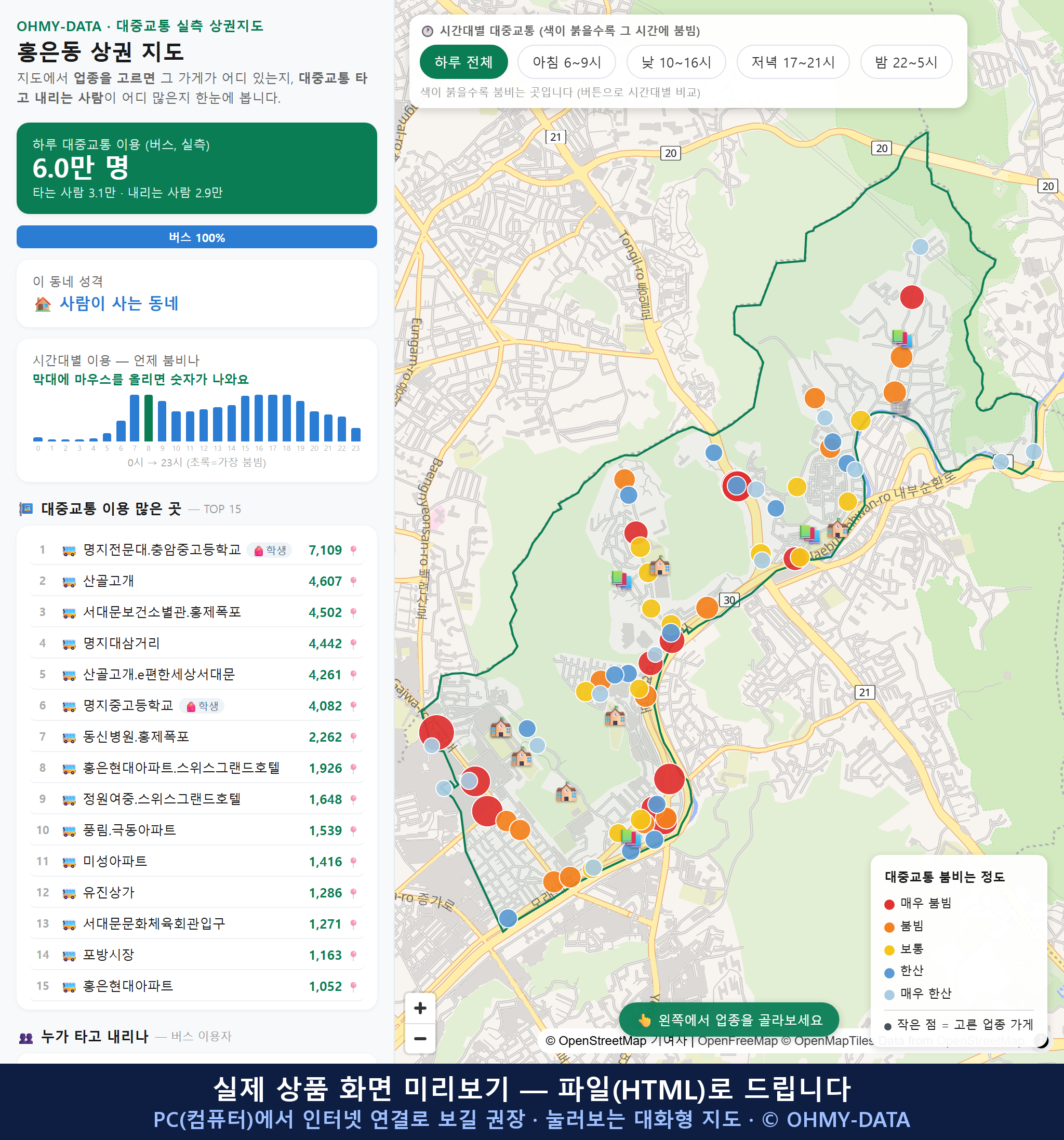
Task: Click the 학생 badge on 명지전문대.충암중고등학교
Action: click(x=270, y=551)
